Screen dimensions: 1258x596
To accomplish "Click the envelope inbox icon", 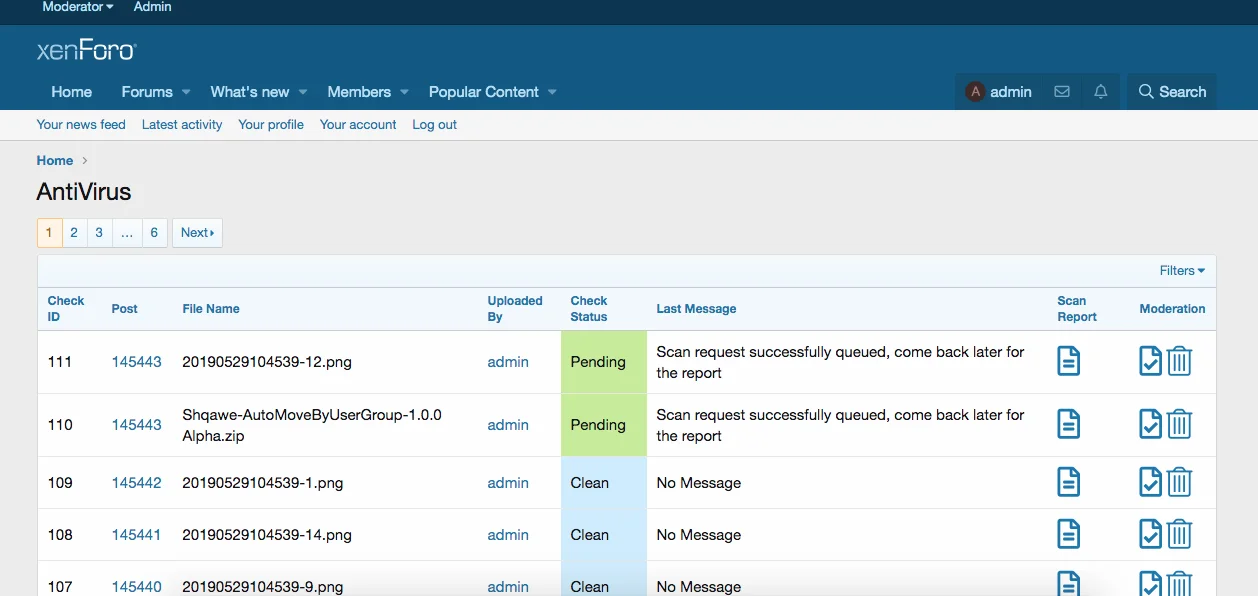I will (x=1062, y=92).
